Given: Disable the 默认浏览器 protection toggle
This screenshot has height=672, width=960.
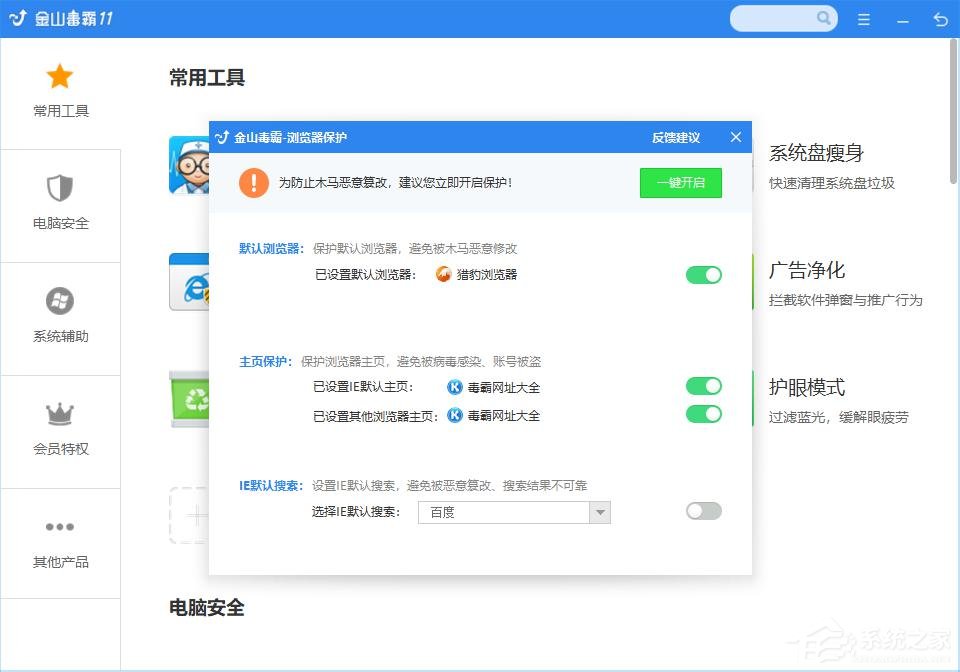Looking at the screenshot, I should click(703, 275).
